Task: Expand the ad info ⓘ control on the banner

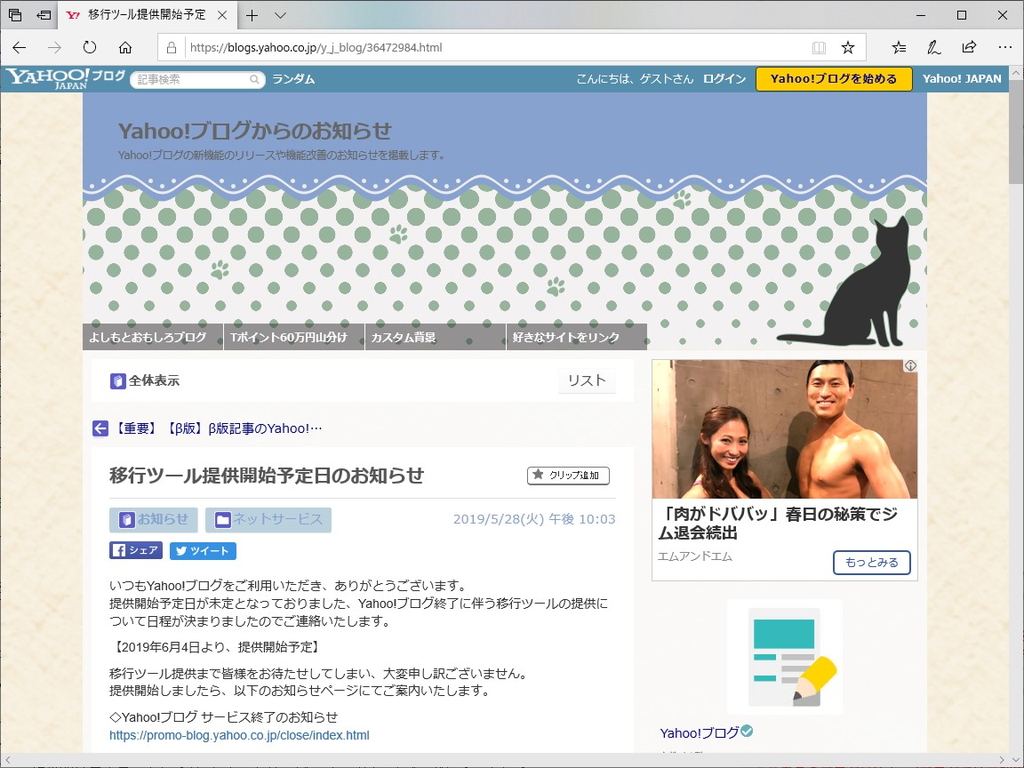Action: click(x=910, y=365)
